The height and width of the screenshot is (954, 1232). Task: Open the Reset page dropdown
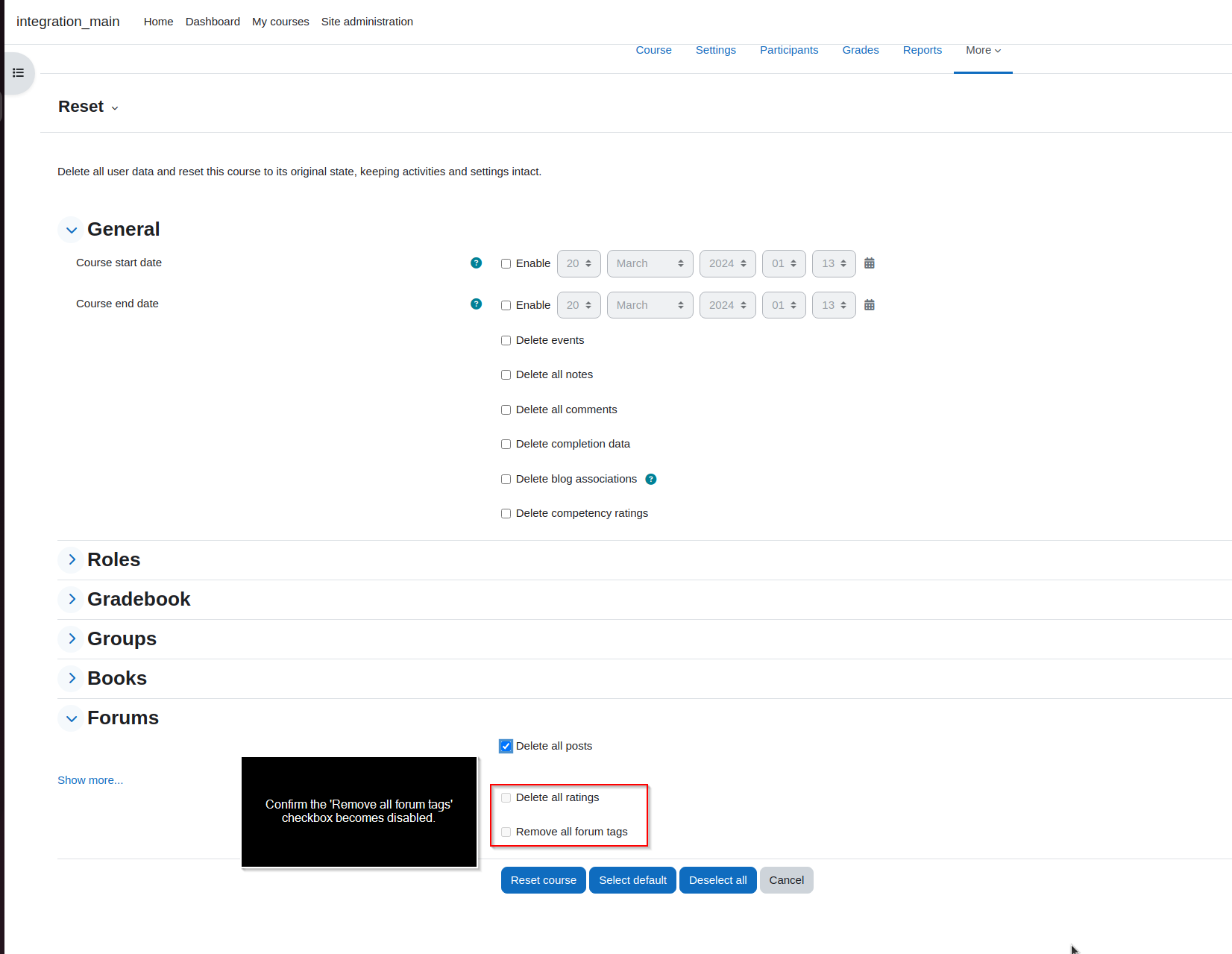click(89, 107)
